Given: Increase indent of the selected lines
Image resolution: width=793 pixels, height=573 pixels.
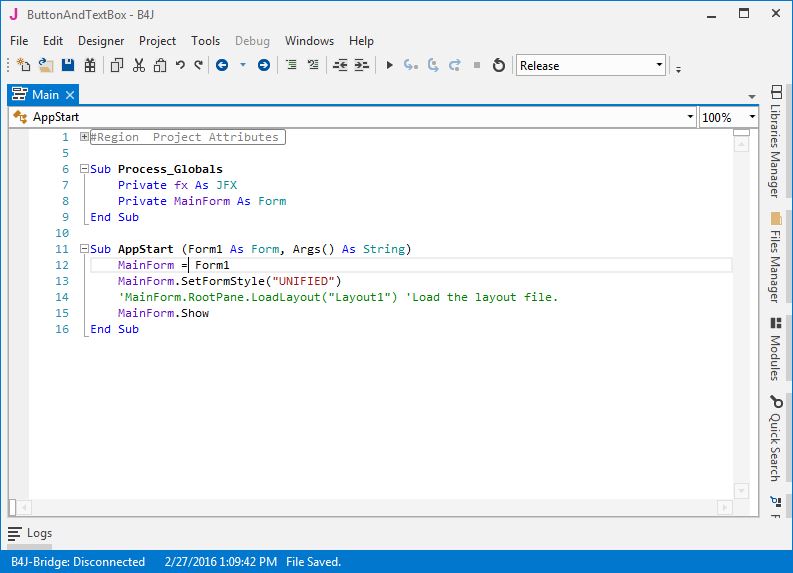Looking at the screenshot, I should coord(362,65).
